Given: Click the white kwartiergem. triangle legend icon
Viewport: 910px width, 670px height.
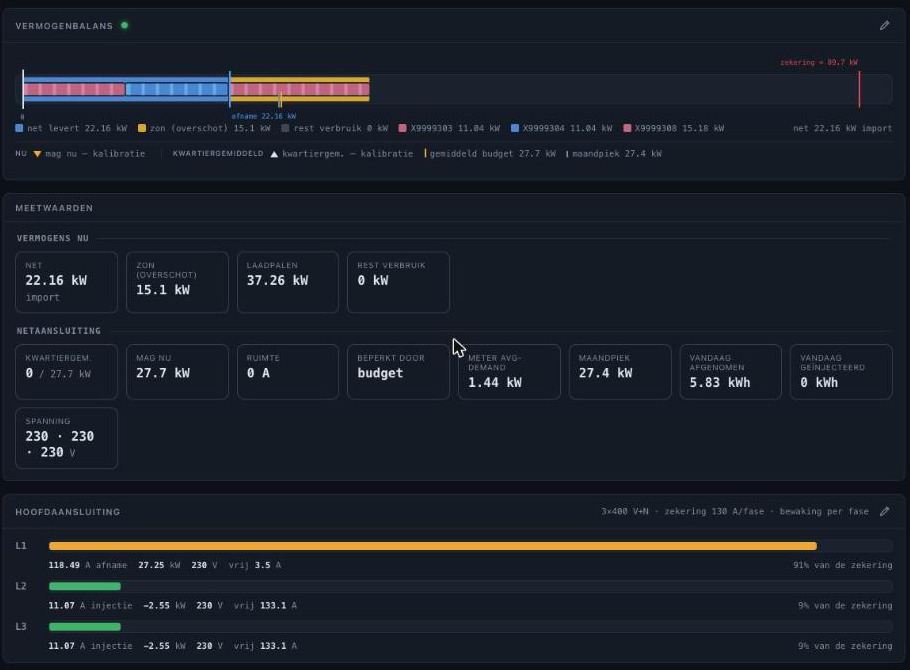Looking at the screenshot, I should [274, 154].
